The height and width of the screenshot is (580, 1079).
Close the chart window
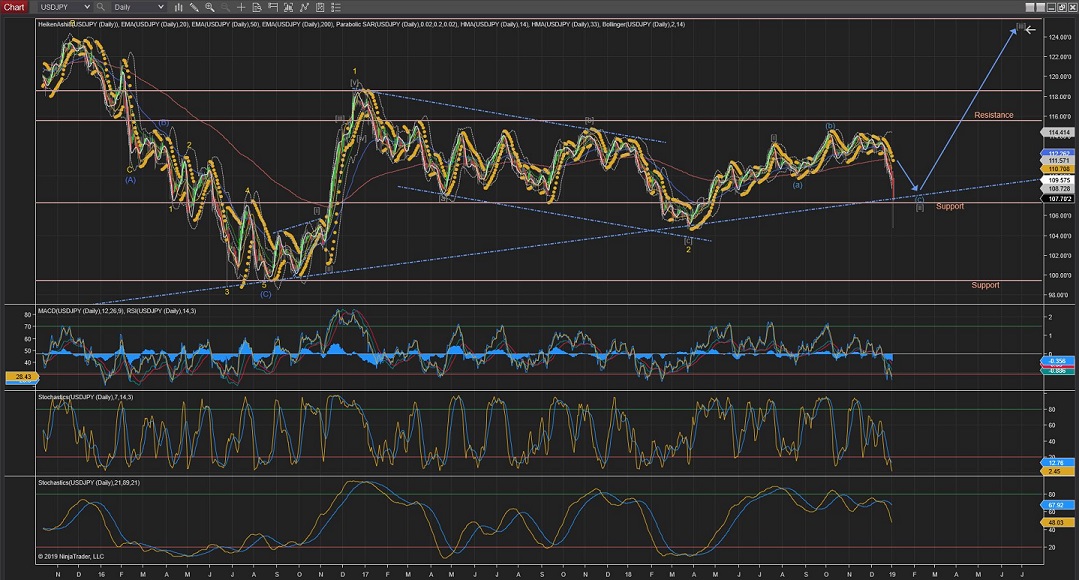tap(1071, 8)
